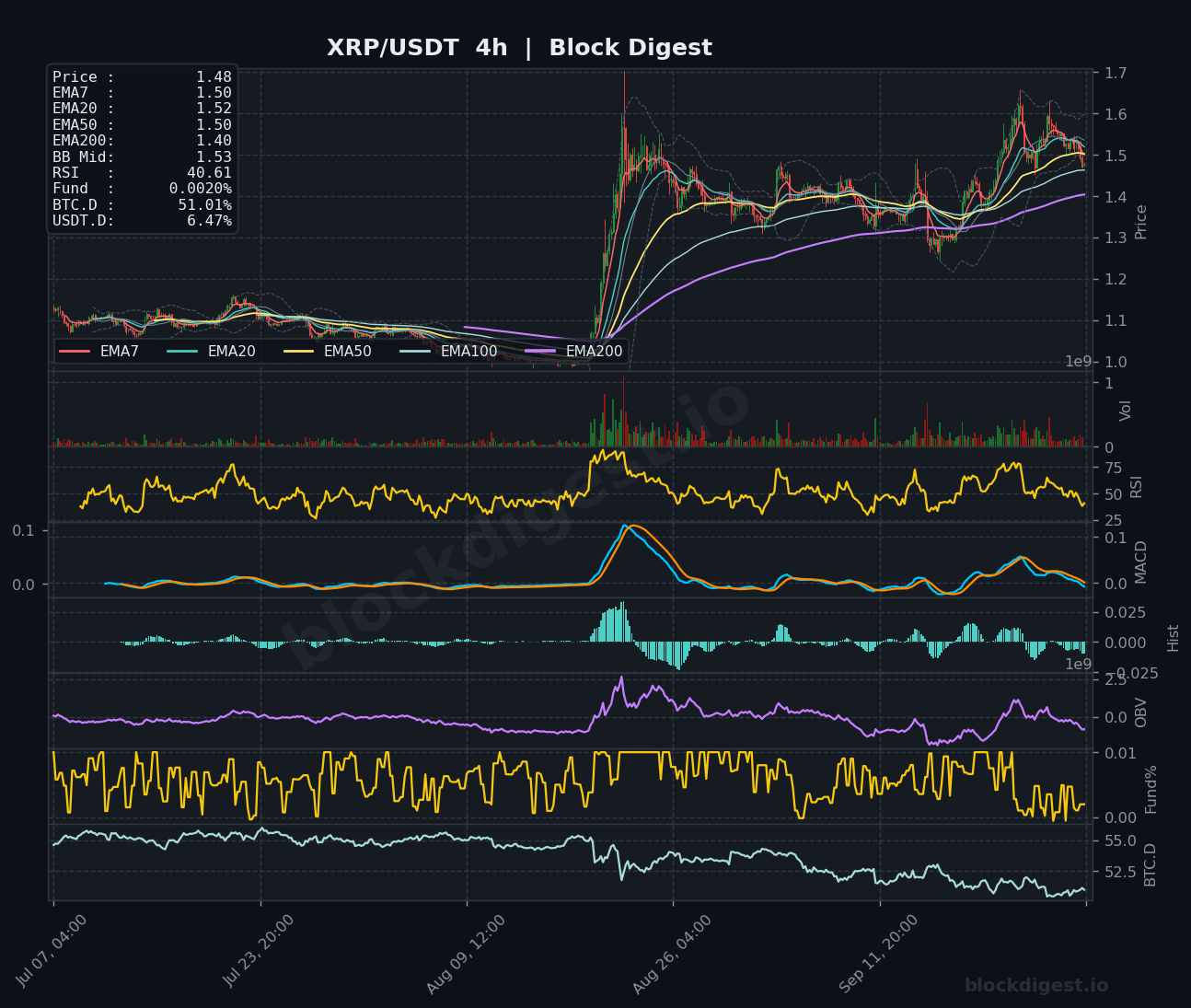Click the BTC.D axis label
This screenshot has height=1008, width=1191.
(1150, 864)
